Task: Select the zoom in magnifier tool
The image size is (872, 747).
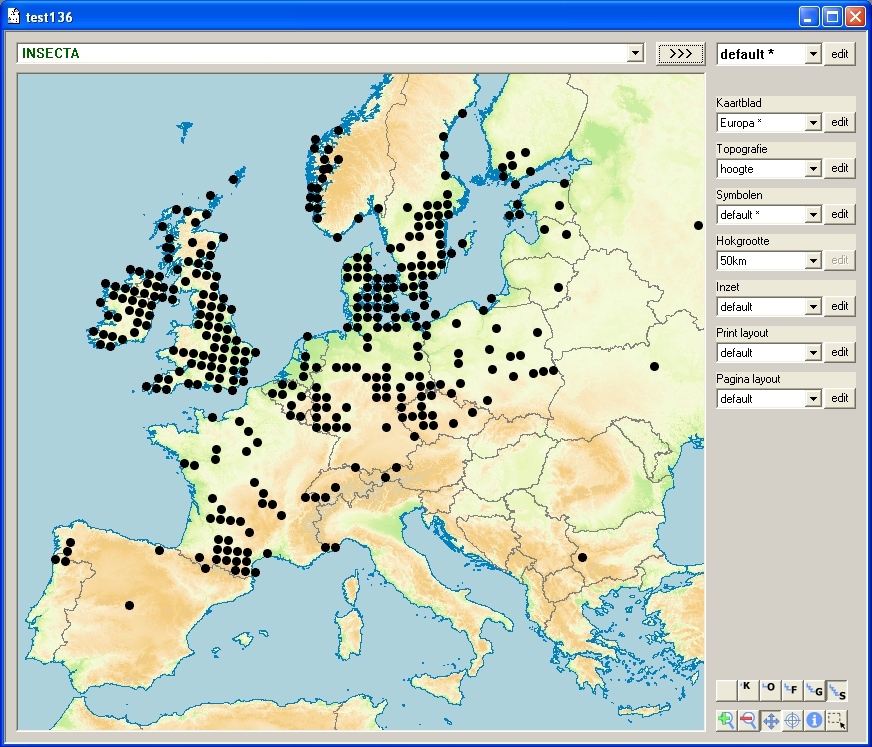Action: pyautogui.click(x=726, y=719)
